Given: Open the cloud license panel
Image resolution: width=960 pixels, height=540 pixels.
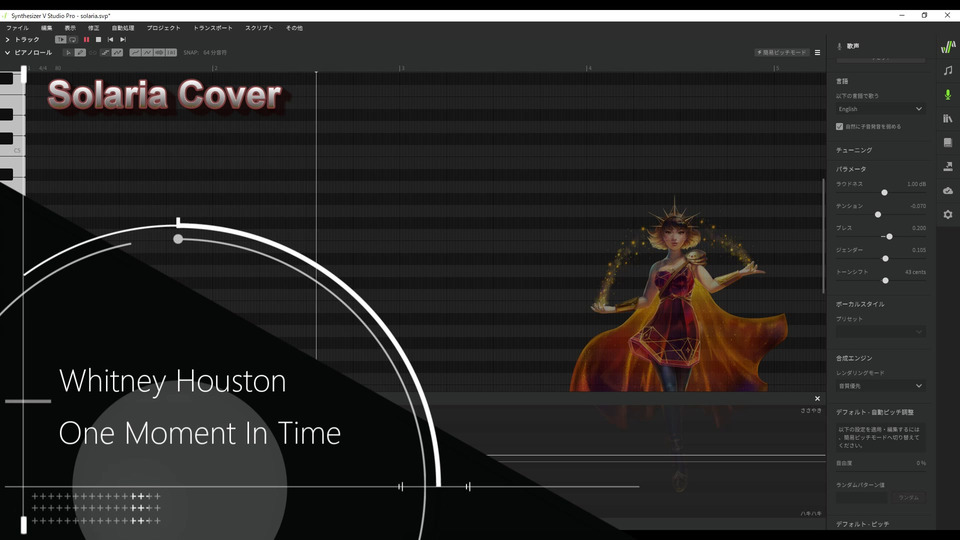Looking at the screenshot, I should click(948, 190).
